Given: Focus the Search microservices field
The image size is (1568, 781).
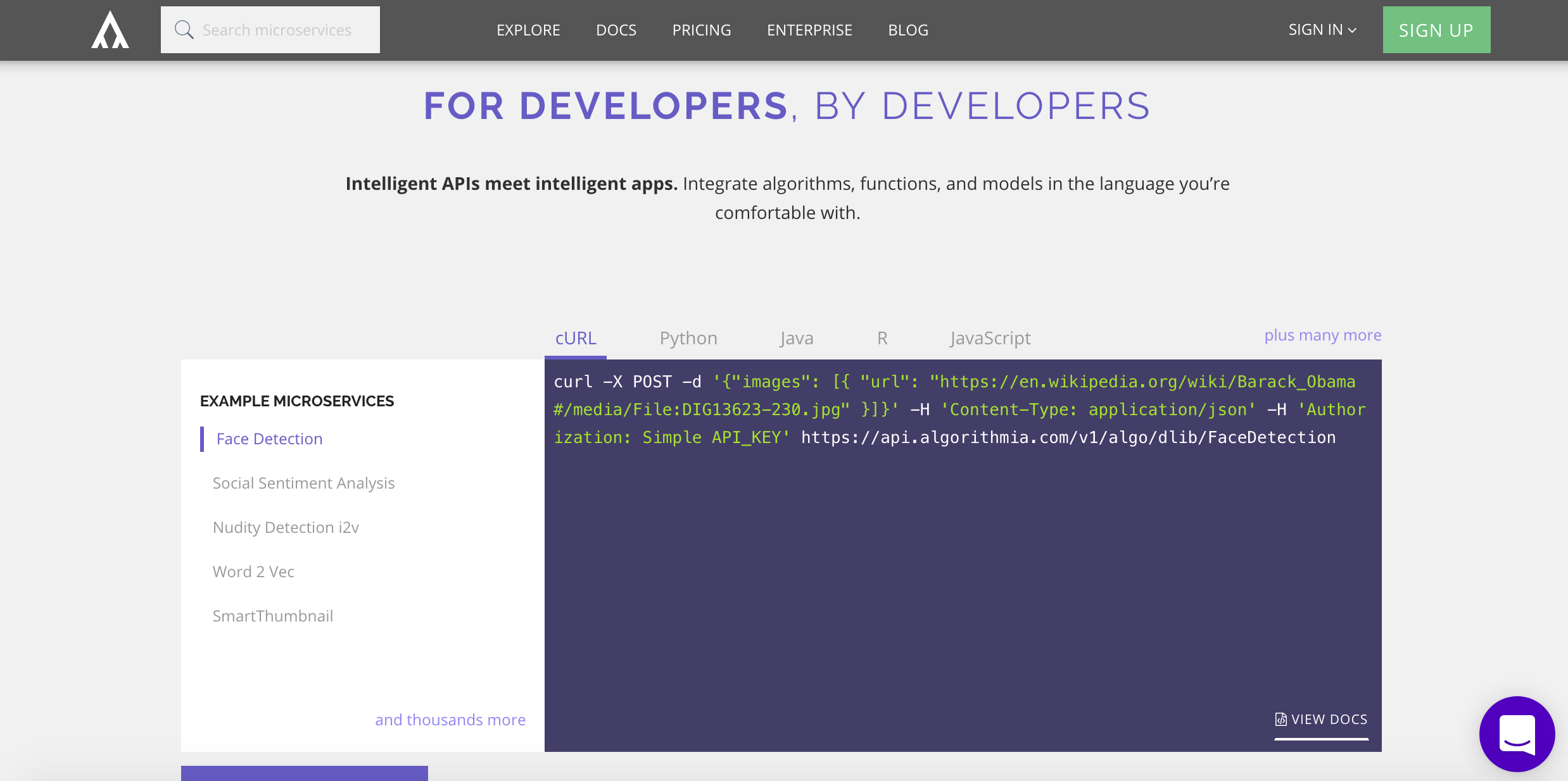Looking at the screenshot, I should 270,30.
